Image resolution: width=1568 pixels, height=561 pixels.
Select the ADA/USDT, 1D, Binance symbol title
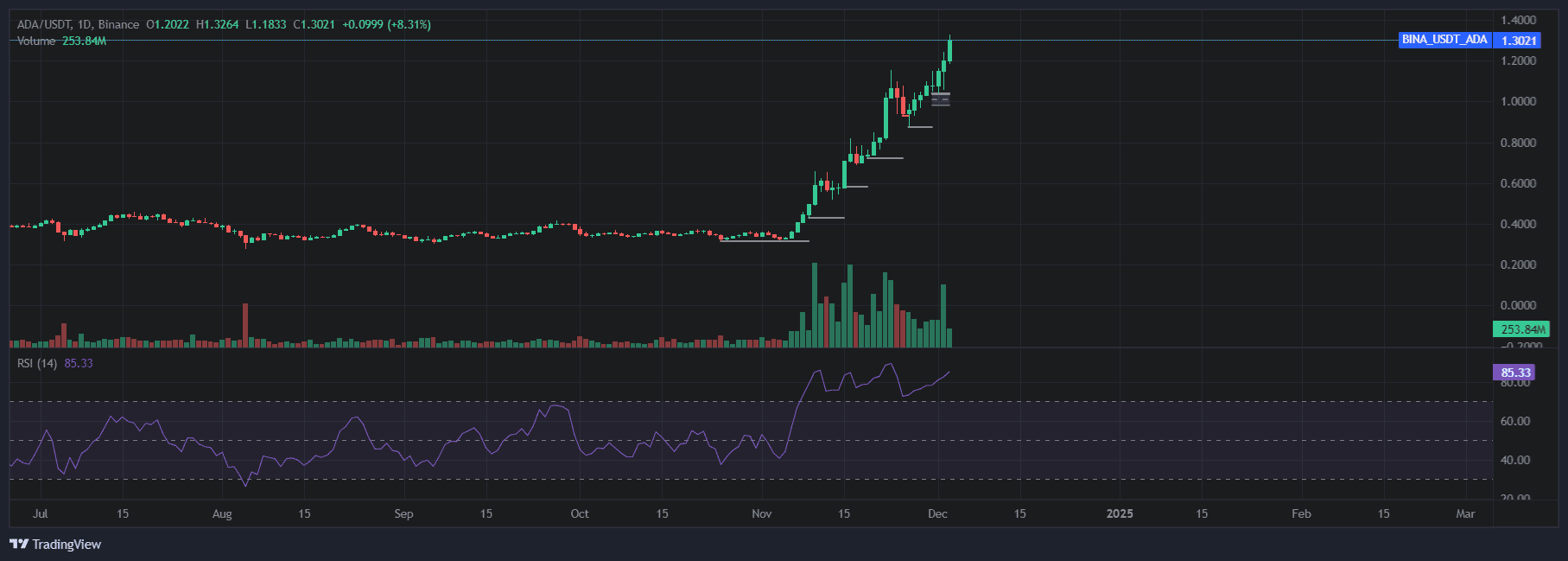[x=78, y=24]
